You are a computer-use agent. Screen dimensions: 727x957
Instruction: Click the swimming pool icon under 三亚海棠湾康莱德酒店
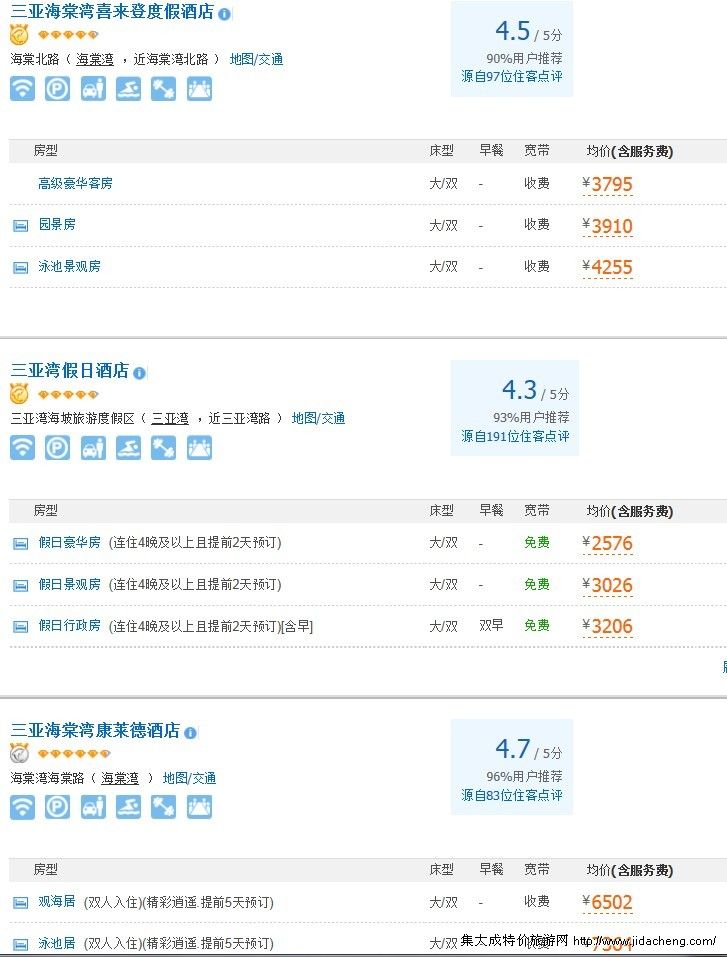(x=128, y=807)
